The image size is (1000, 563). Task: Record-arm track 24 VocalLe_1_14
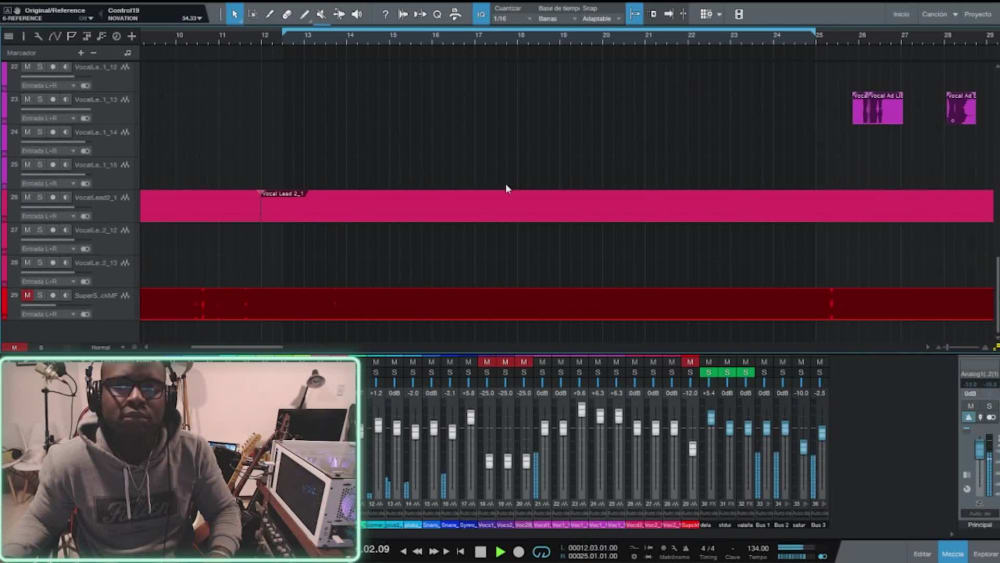click(x=53, y=132)
